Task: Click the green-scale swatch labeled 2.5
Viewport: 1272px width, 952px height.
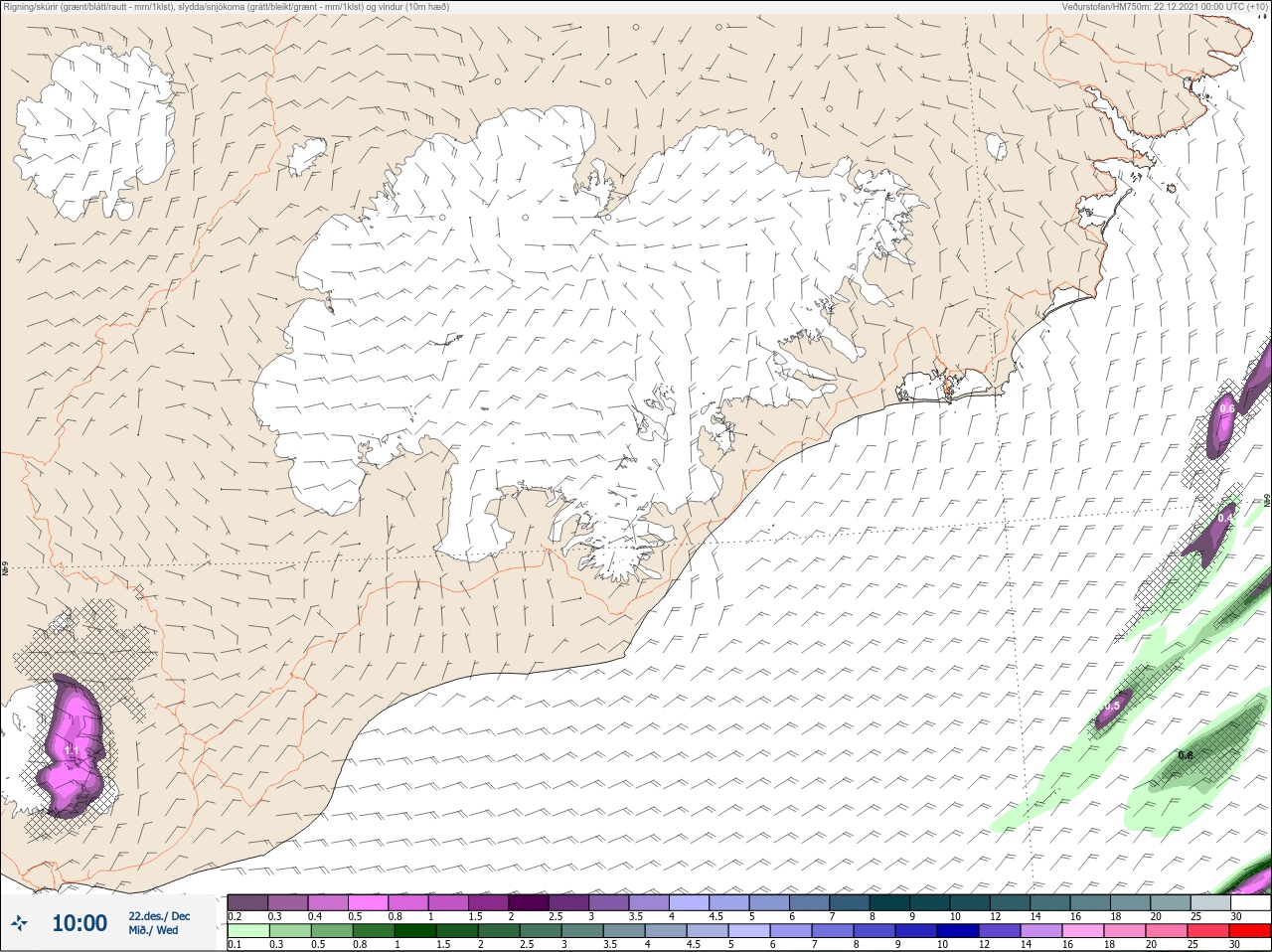Action: [x=540, y=931]
